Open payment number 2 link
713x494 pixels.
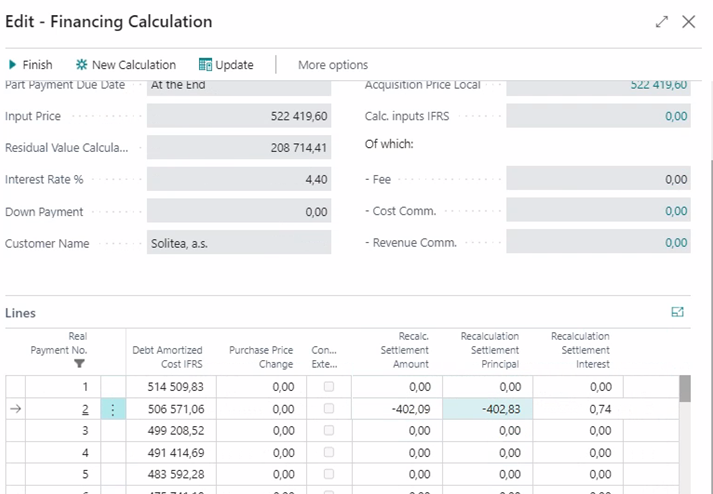[85, 409]
